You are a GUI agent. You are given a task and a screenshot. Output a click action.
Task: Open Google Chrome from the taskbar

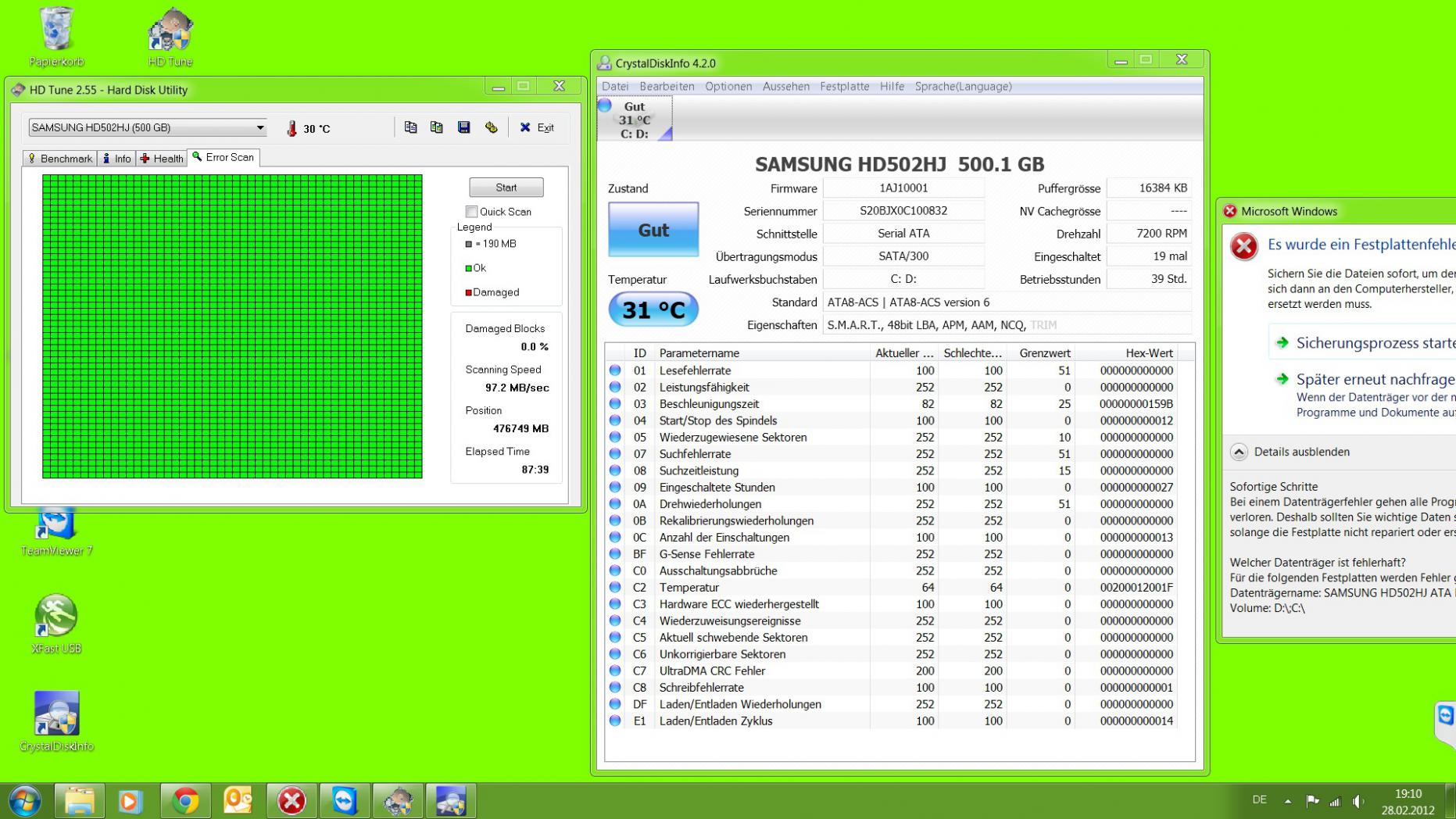click(x=185, y=801)
